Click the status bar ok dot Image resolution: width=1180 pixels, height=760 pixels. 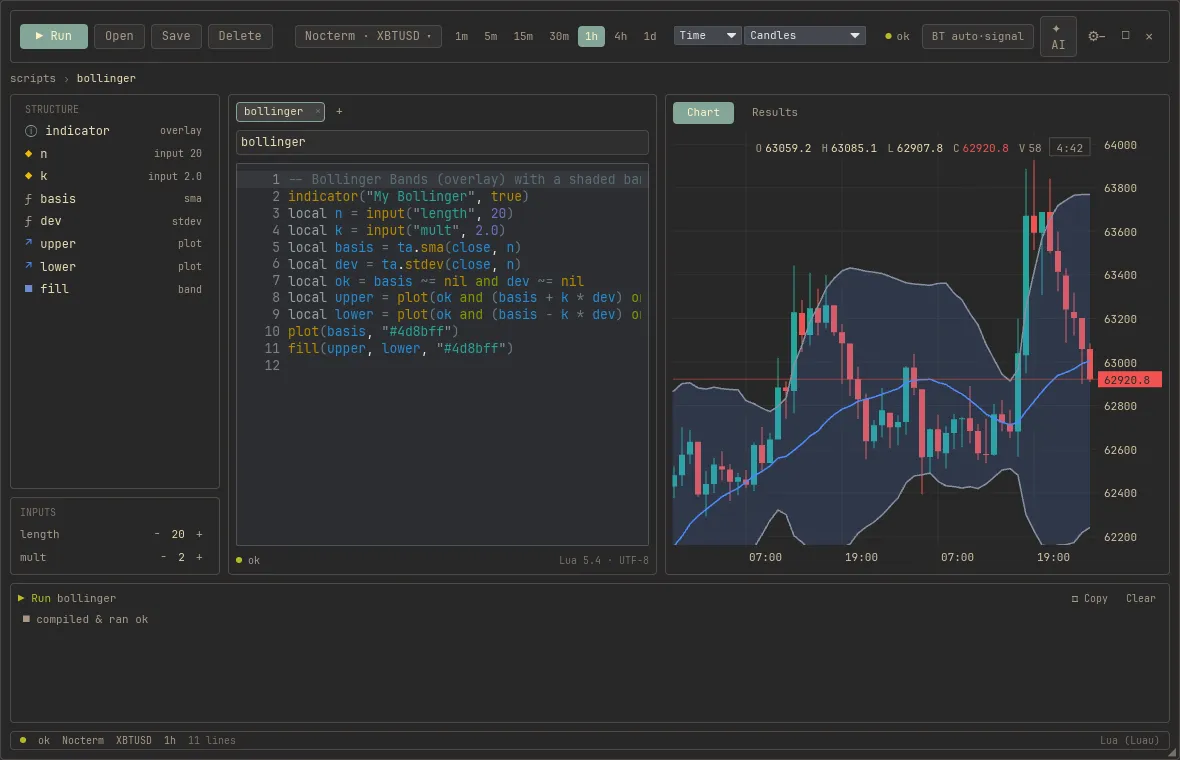tap(23, 740)
